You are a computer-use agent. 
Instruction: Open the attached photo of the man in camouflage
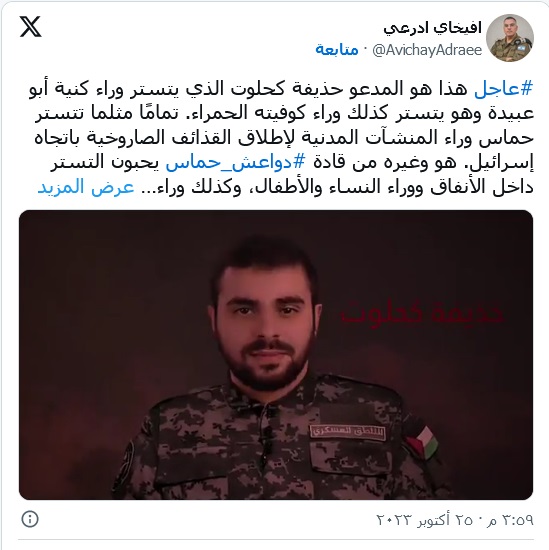[x=276, y=355]
